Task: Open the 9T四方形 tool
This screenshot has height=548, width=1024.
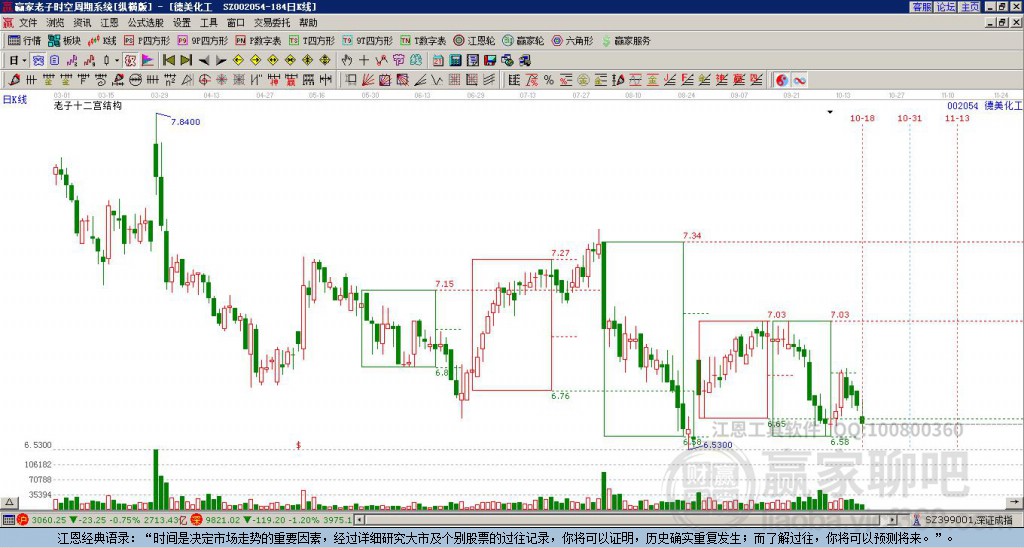Action: tap(368, 40)
